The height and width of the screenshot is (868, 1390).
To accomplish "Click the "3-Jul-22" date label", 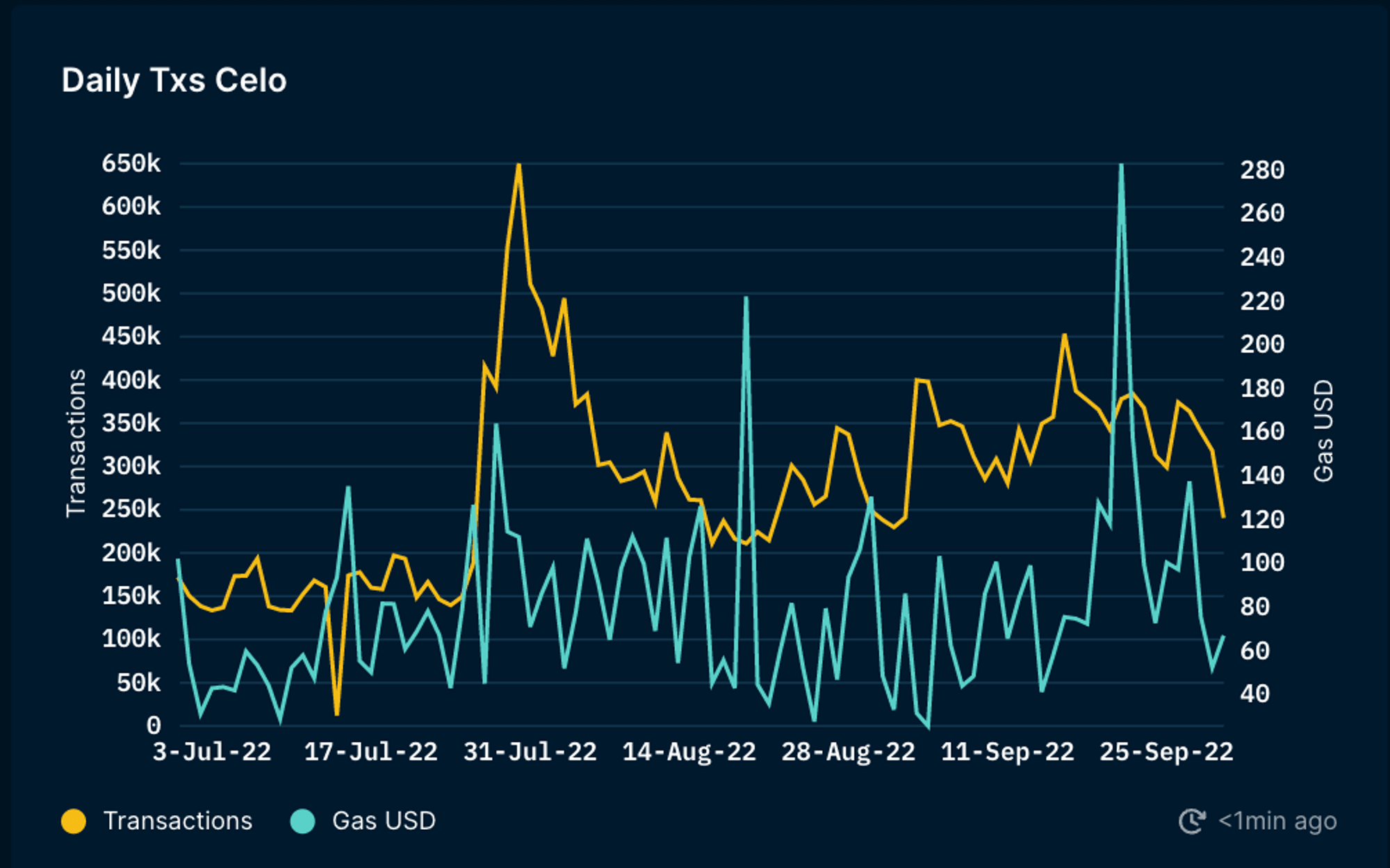I will tap(212, 752).
